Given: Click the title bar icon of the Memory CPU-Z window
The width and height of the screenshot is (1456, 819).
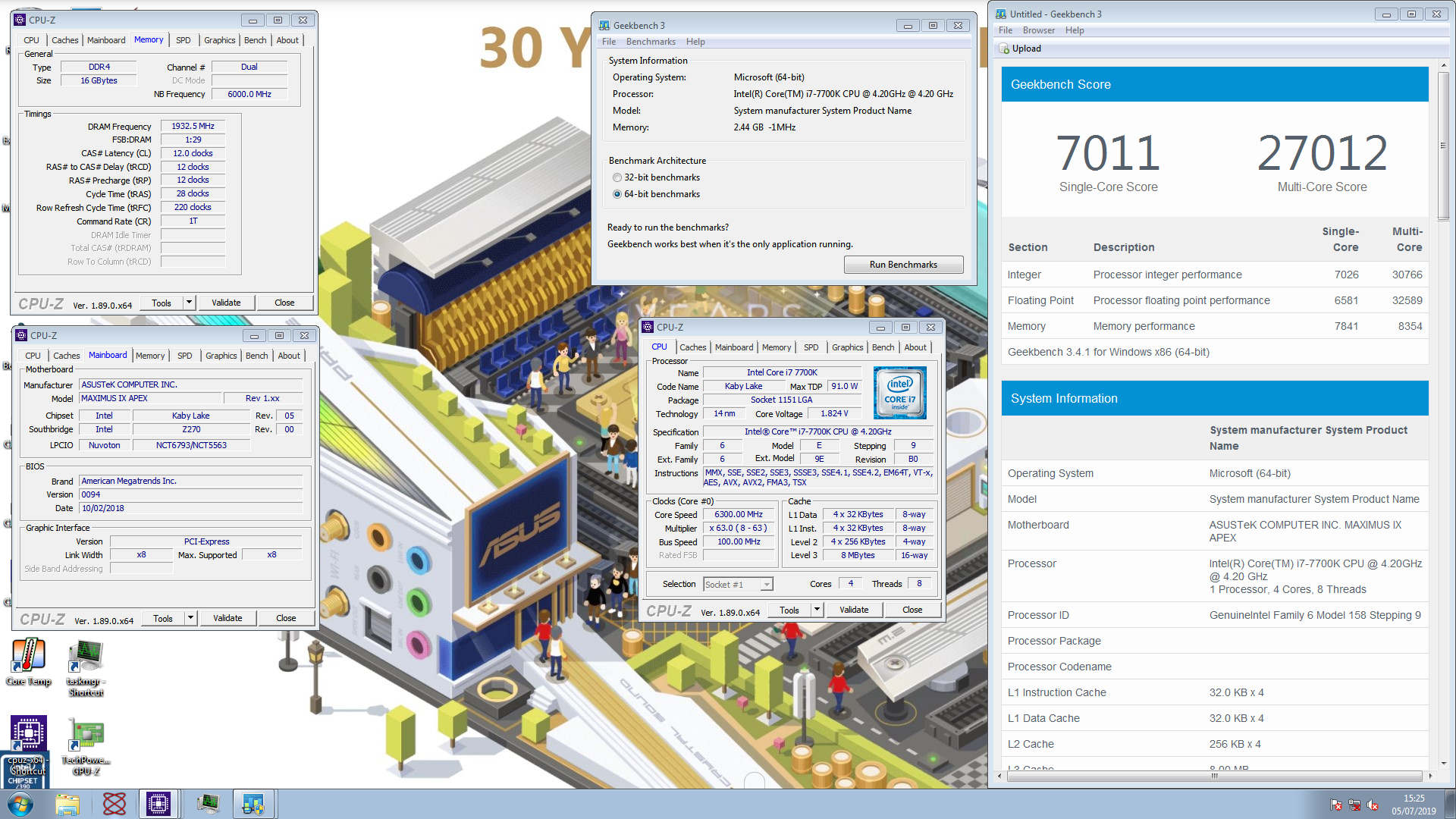Looking at the screenshot, I should pos(20,20).
